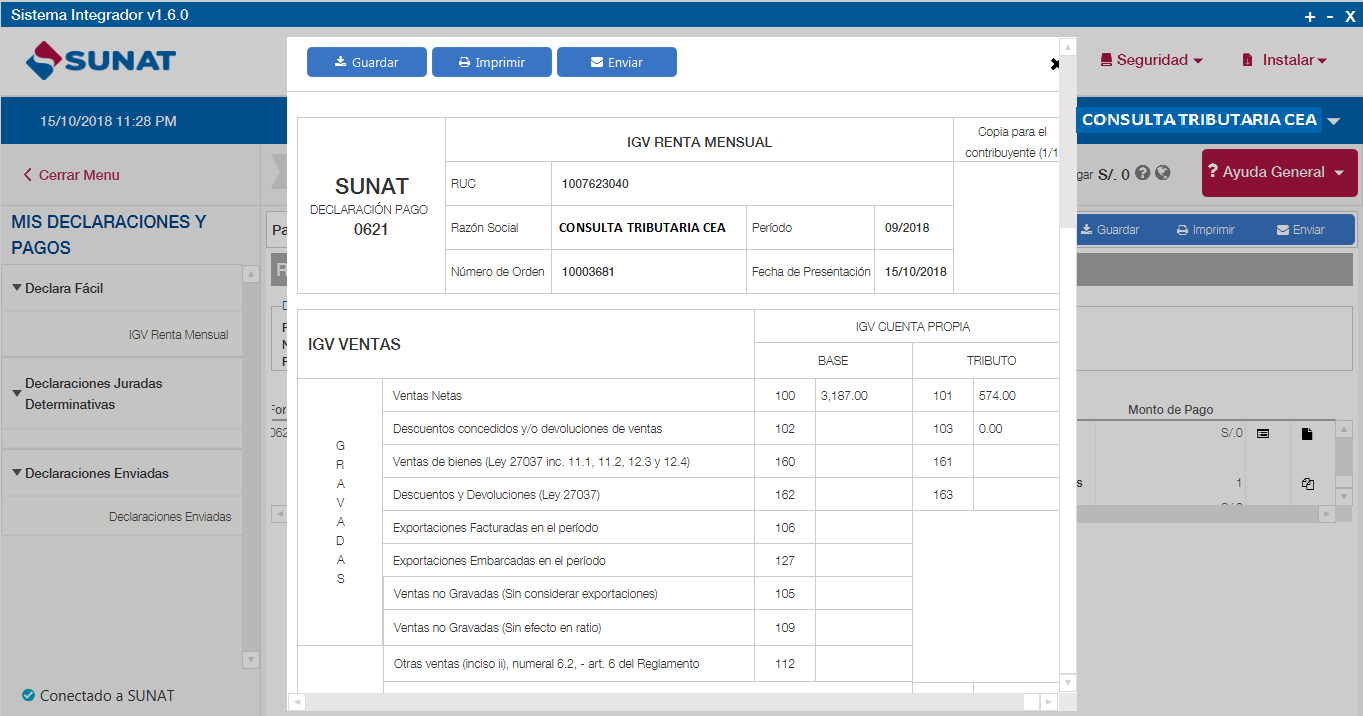1363x716 pixels.
Task: Click the copy documents icon in table row
Action: click(x=1307, y=484)
